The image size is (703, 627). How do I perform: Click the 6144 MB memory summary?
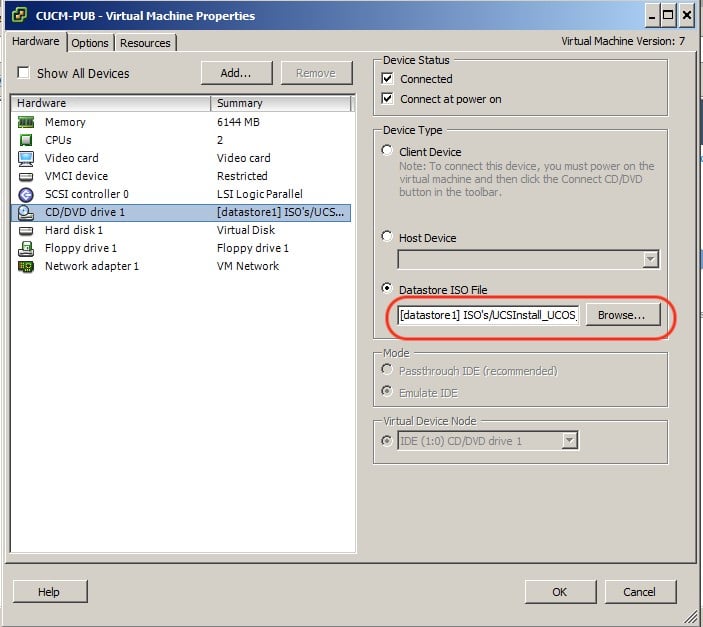pyautogui.click(x=238, y=122)
